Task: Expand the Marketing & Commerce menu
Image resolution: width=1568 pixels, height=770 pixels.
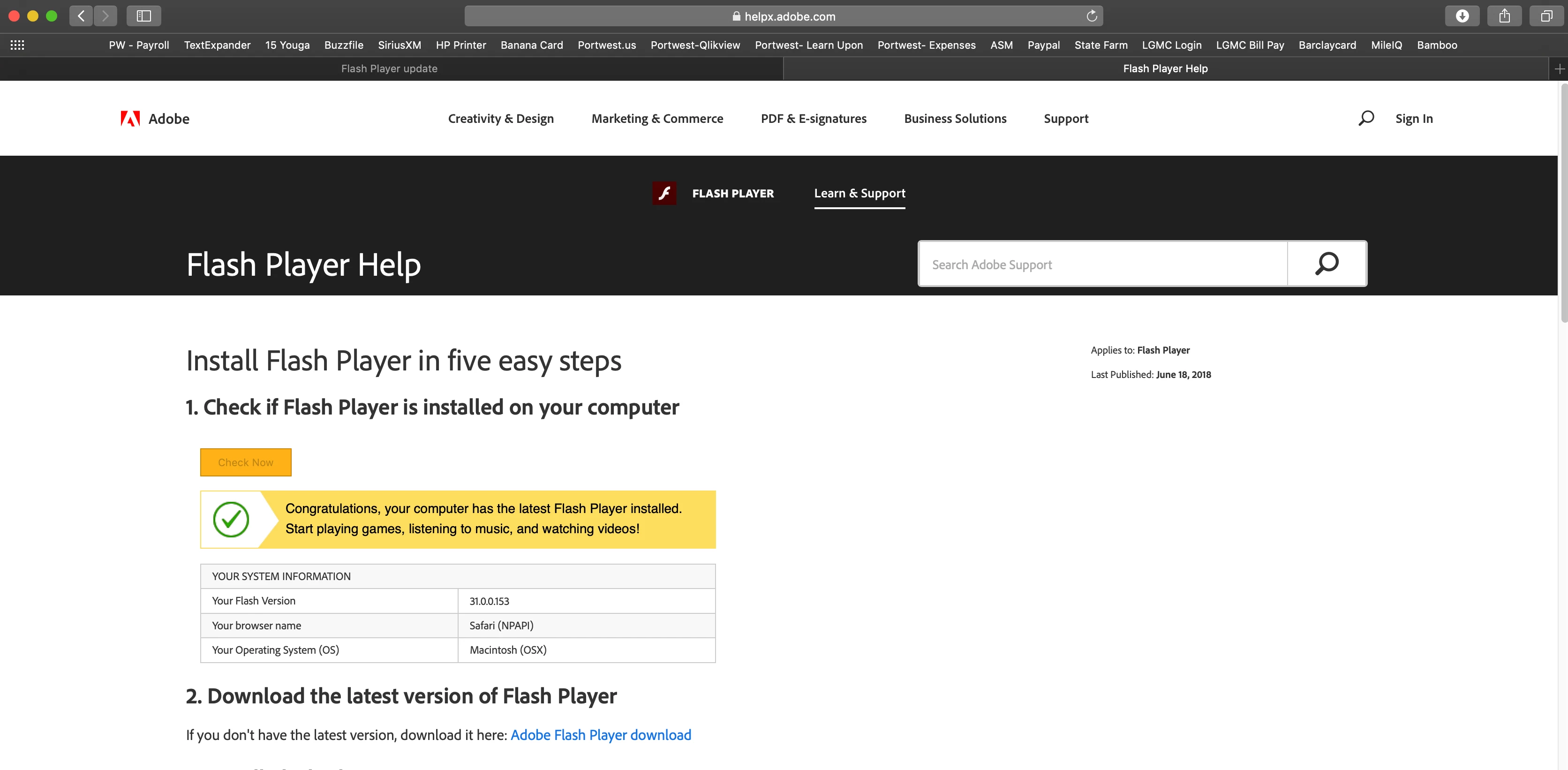Action: click(657, 119)
